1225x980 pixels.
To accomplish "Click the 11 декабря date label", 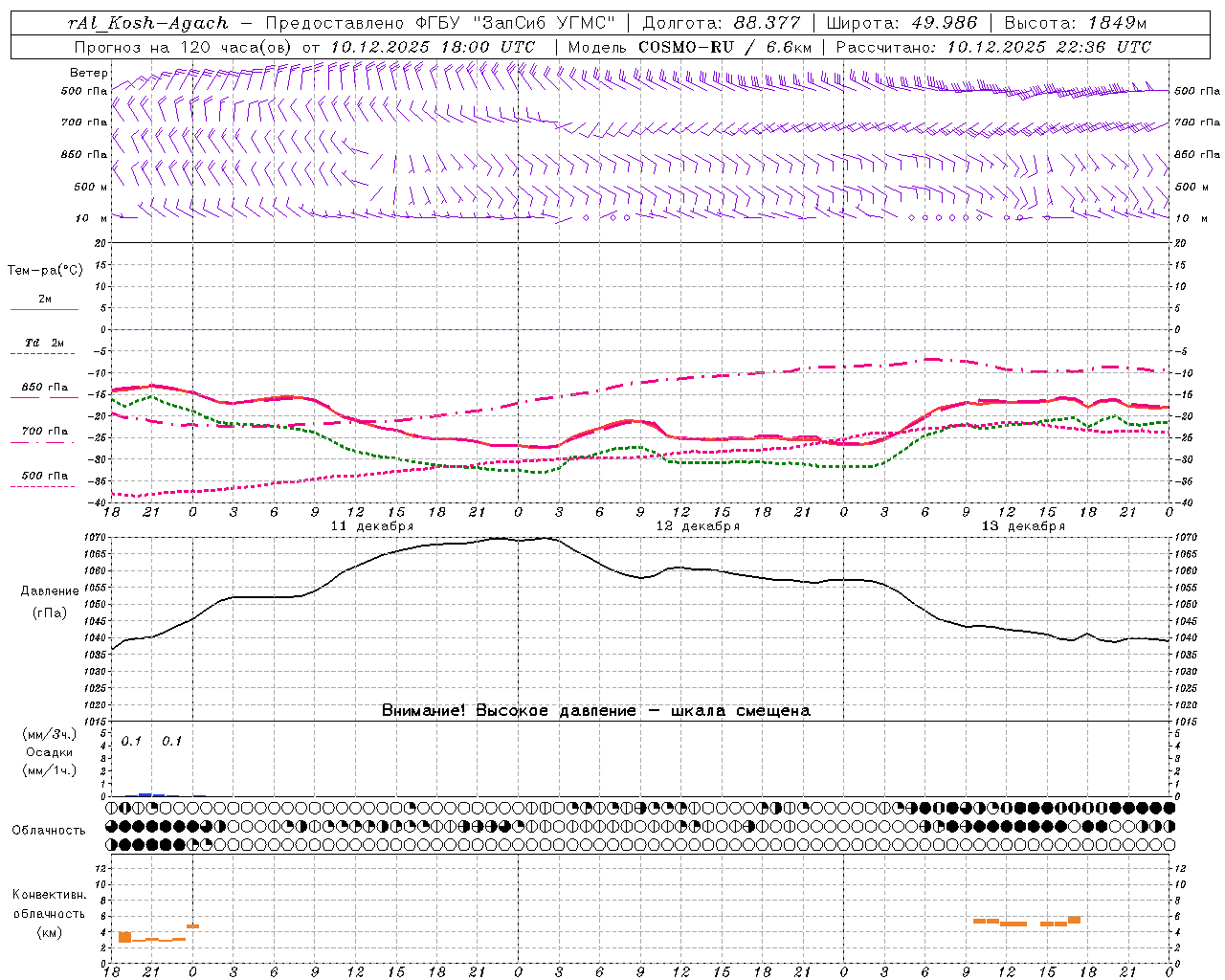I will [371, 526].
